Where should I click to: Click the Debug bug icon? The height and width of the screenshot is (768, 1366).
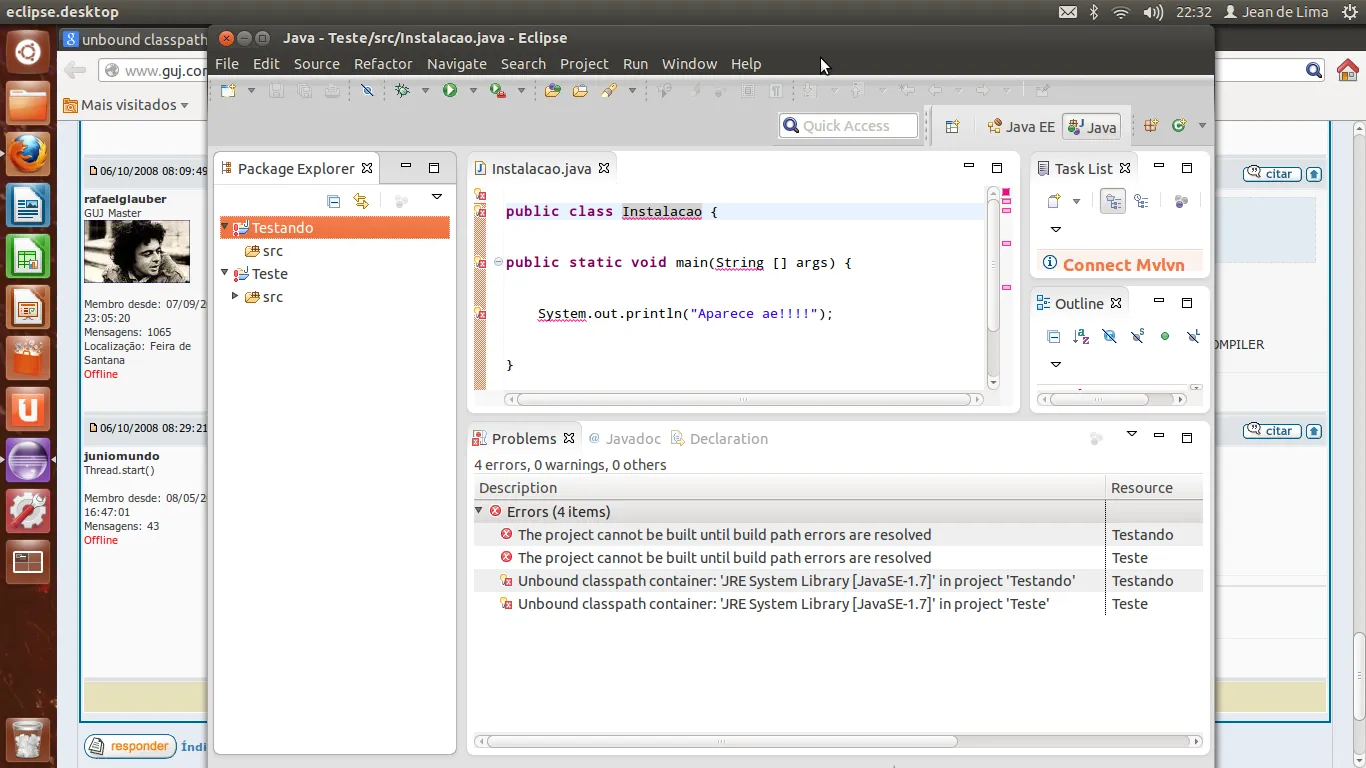coord(403,91)
